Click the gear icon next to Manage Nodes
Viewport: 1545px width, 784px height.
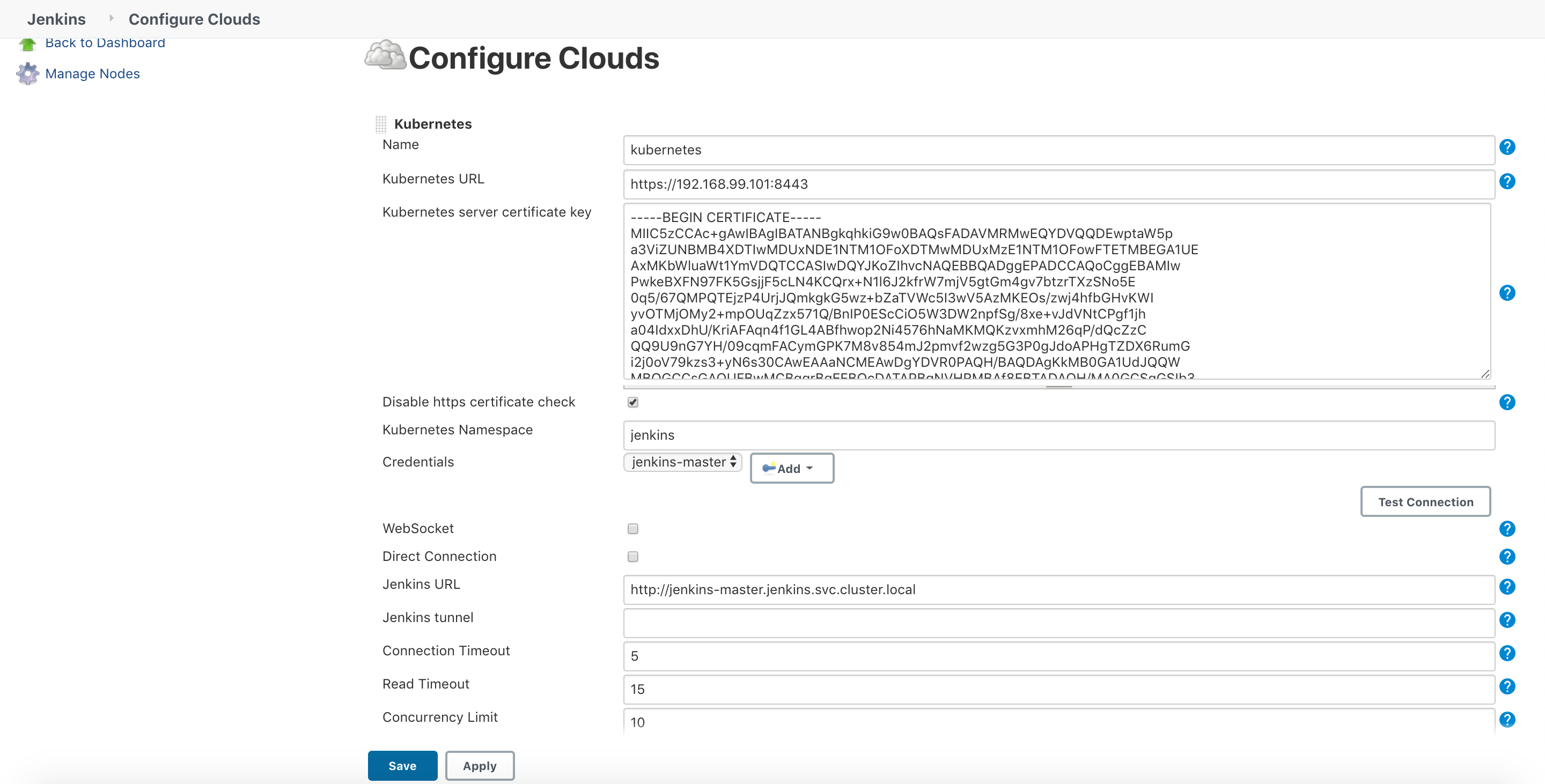[26, 73]
